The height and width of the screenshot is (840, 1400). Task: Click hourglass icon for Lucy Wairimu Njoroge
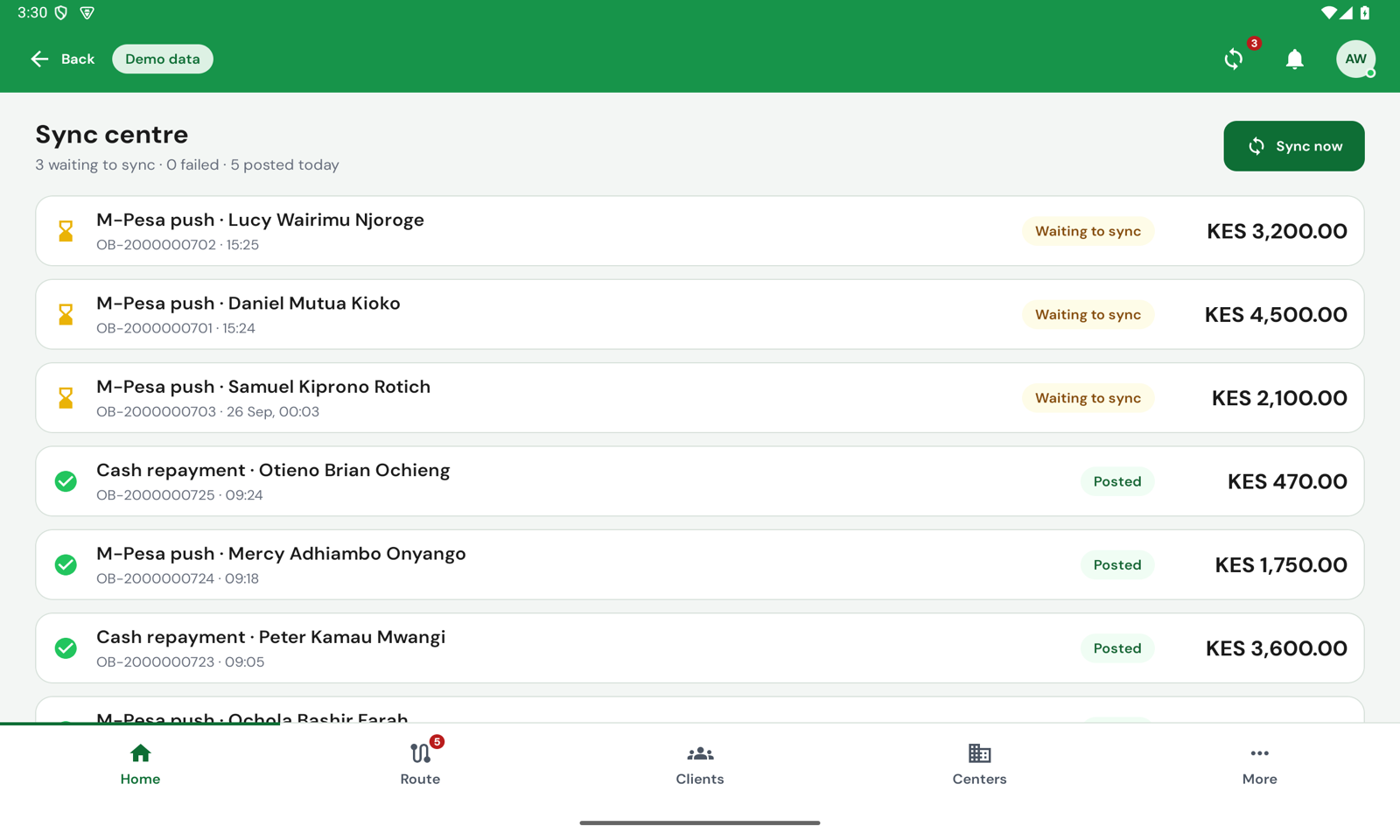[x=66, y=231]
